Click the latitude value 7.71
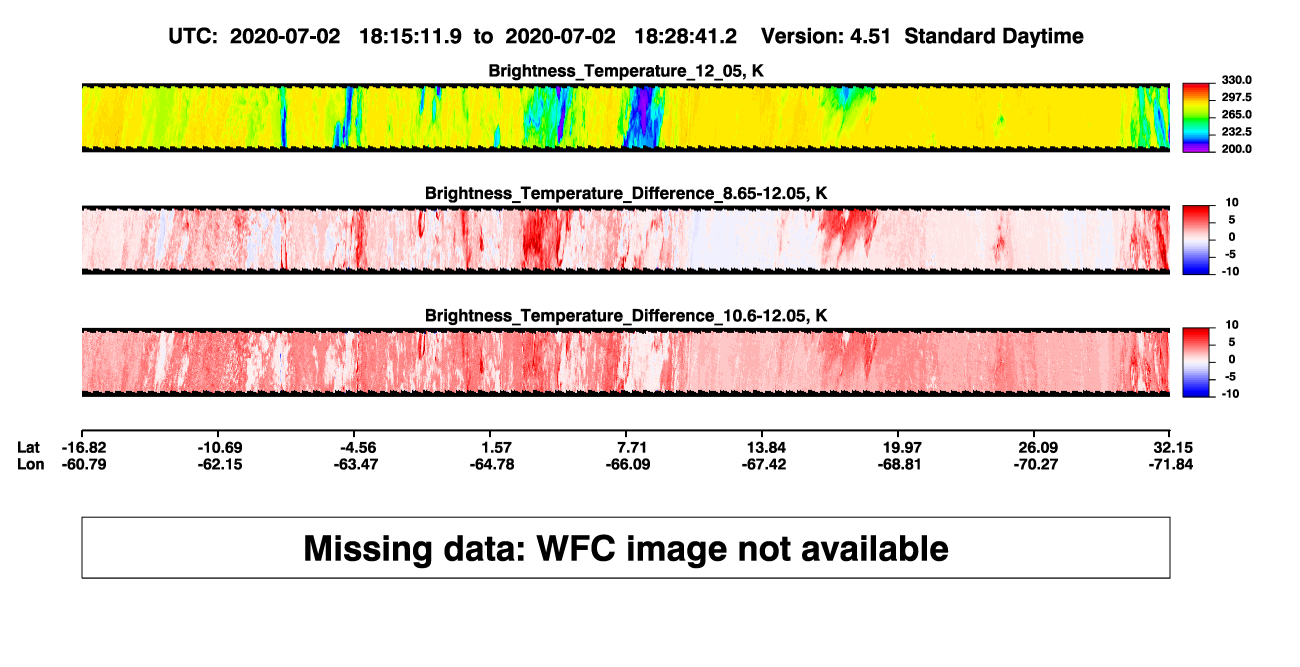 pos(633,447)
